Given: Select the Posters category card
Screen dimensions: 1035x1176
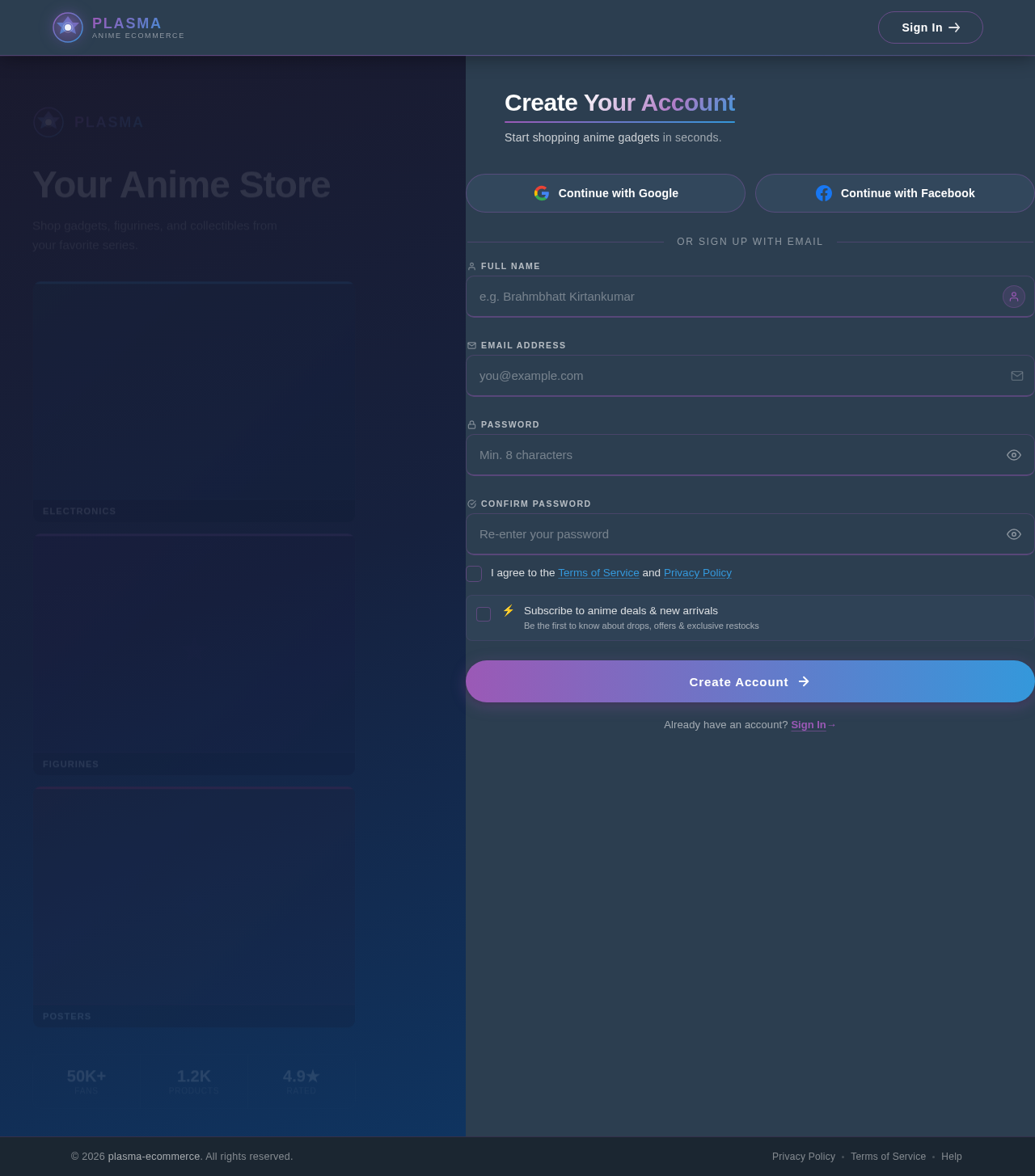Looking at the screenshot, I should (x=194, y=907).
